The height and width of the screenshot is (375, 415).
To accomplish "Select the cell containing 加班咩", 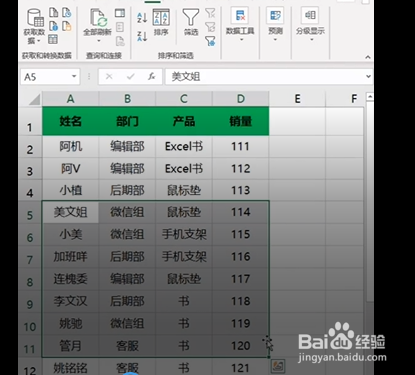I will 70,256.
